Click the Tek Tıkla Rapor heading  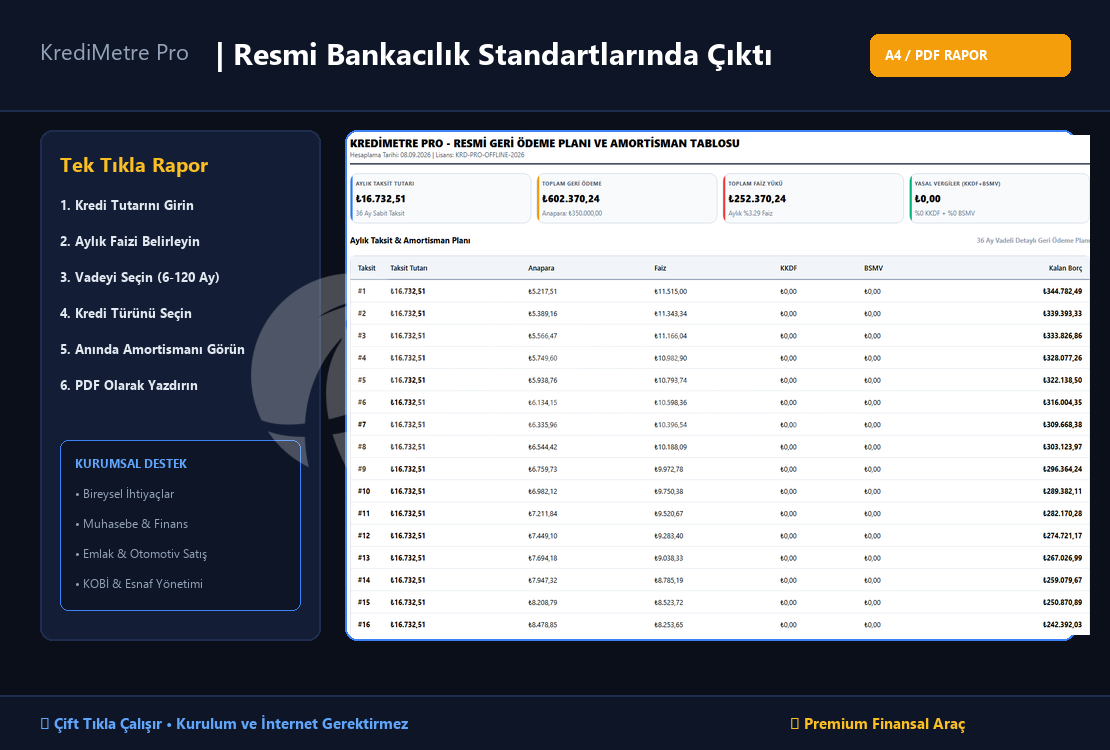(x=134, y=165)
